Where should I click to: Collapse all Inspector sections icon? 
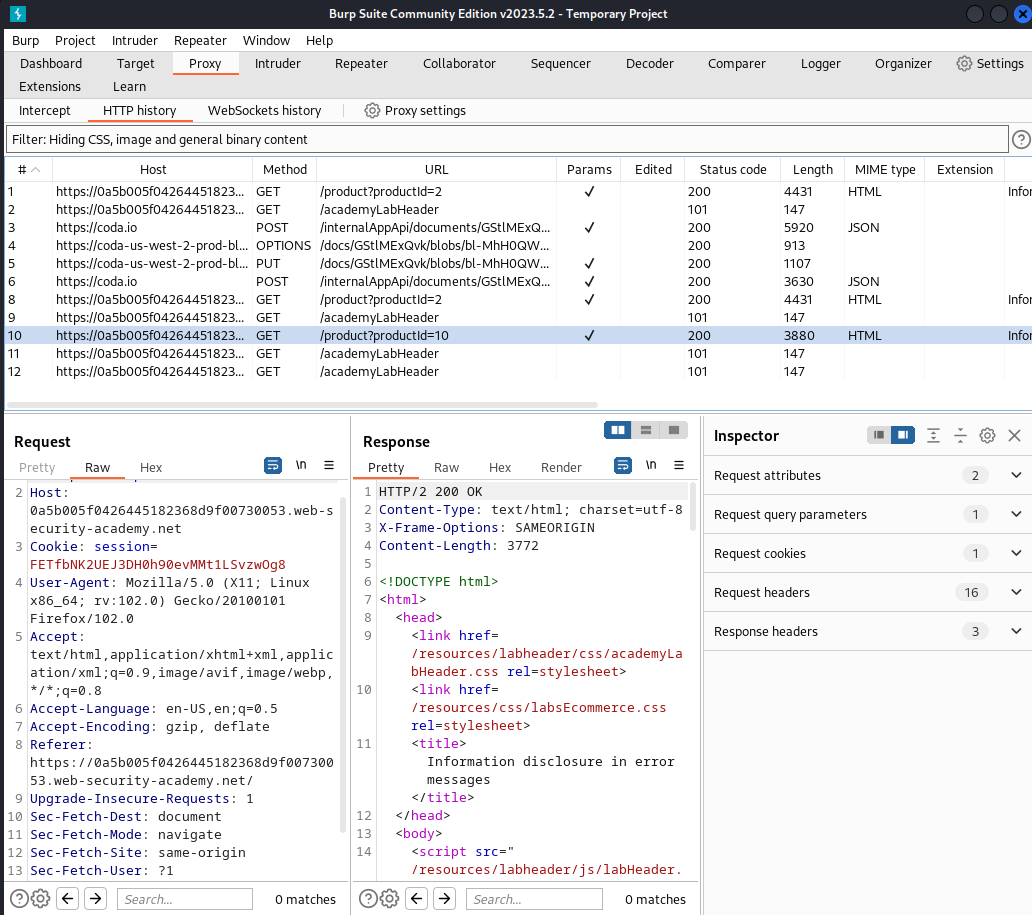960,435
